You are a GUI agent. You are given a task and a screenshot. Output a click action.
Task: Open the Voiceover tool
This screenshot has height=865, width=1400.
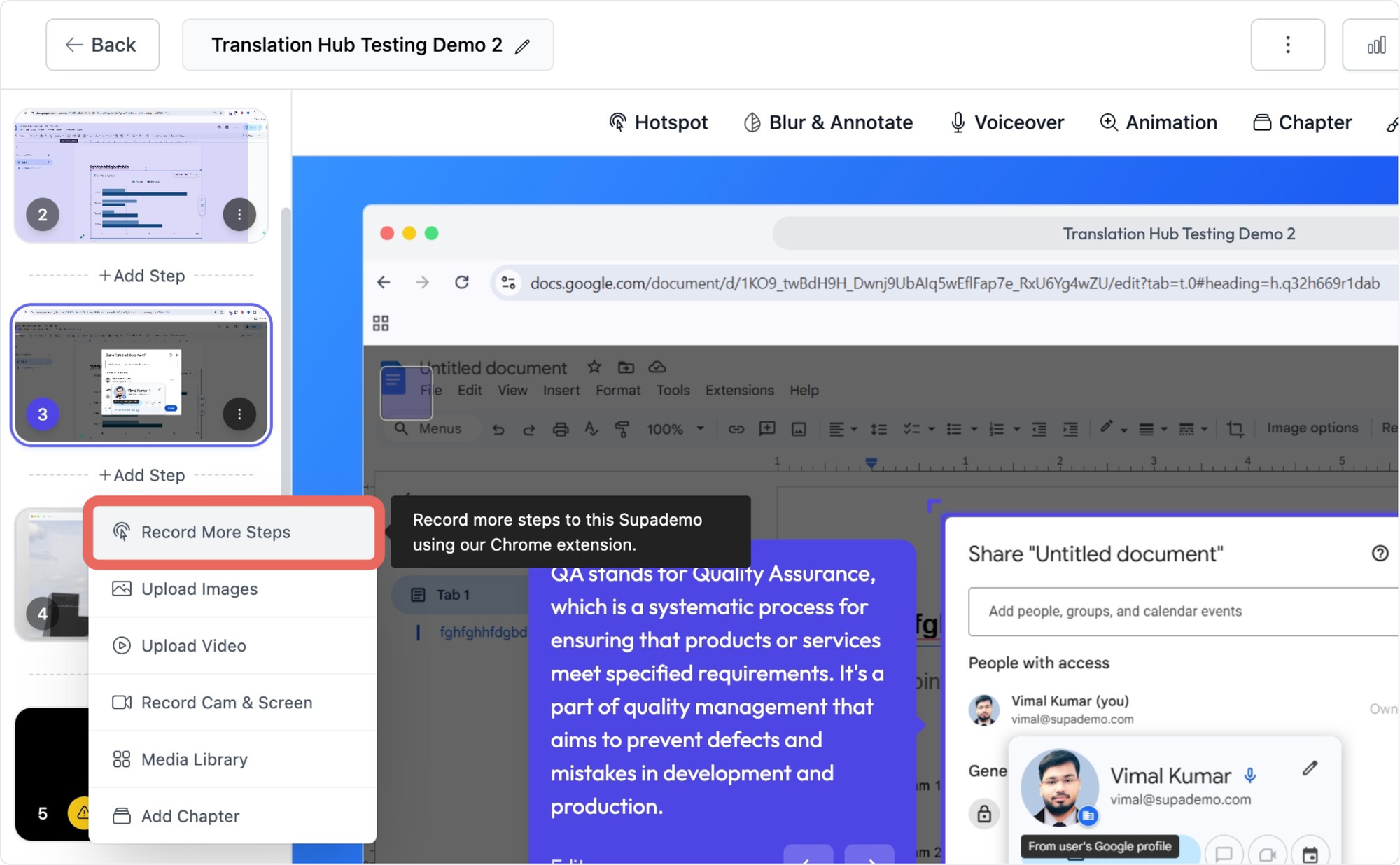(1007, 122)
